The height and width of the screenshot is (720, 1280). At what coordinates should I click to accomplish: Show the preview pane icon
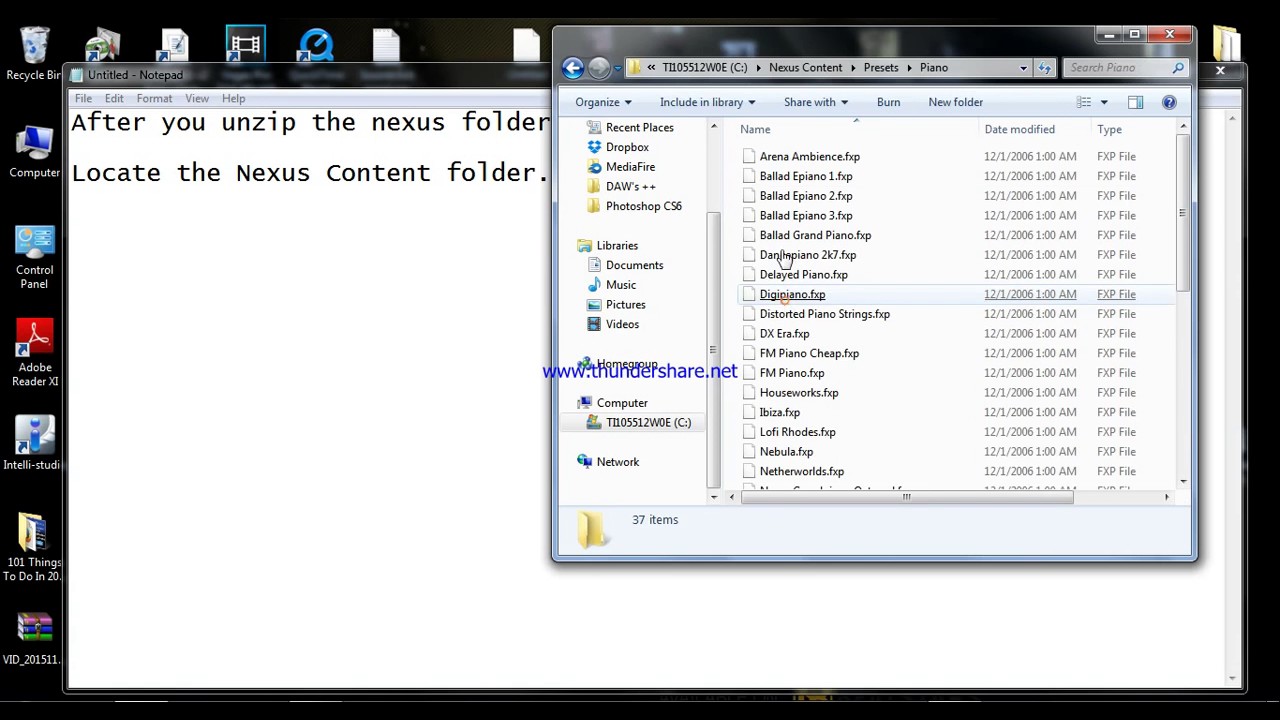coord(1135,102)
